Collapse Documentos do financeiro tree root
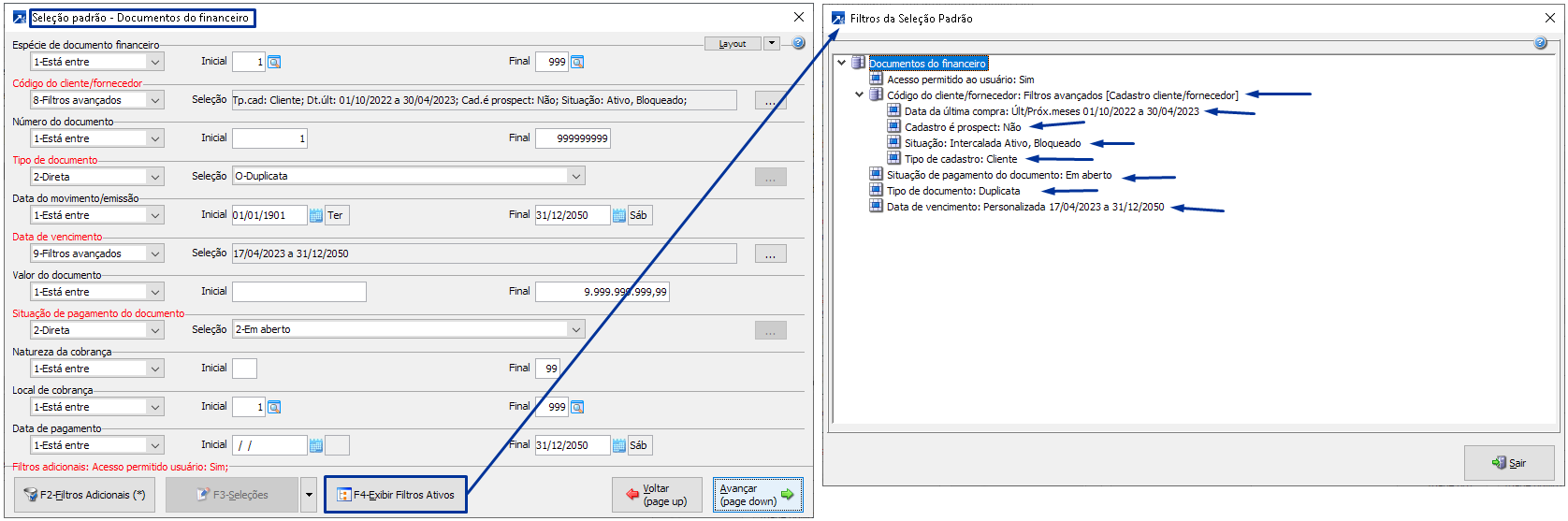Viewport: 1568px width, 521px height. click(842, 63)
